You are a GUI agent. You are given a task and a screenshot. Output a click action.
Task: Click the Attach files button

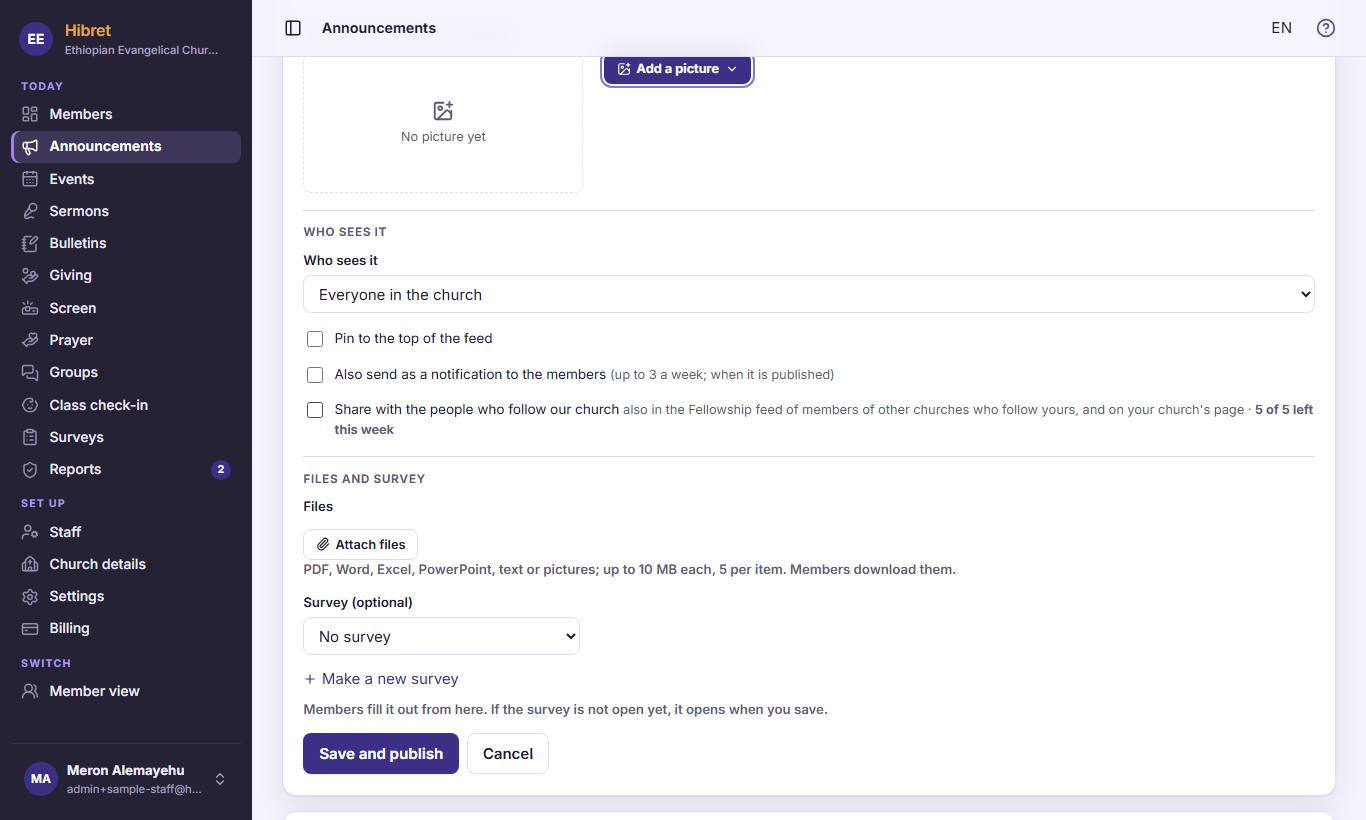point(360,544)
